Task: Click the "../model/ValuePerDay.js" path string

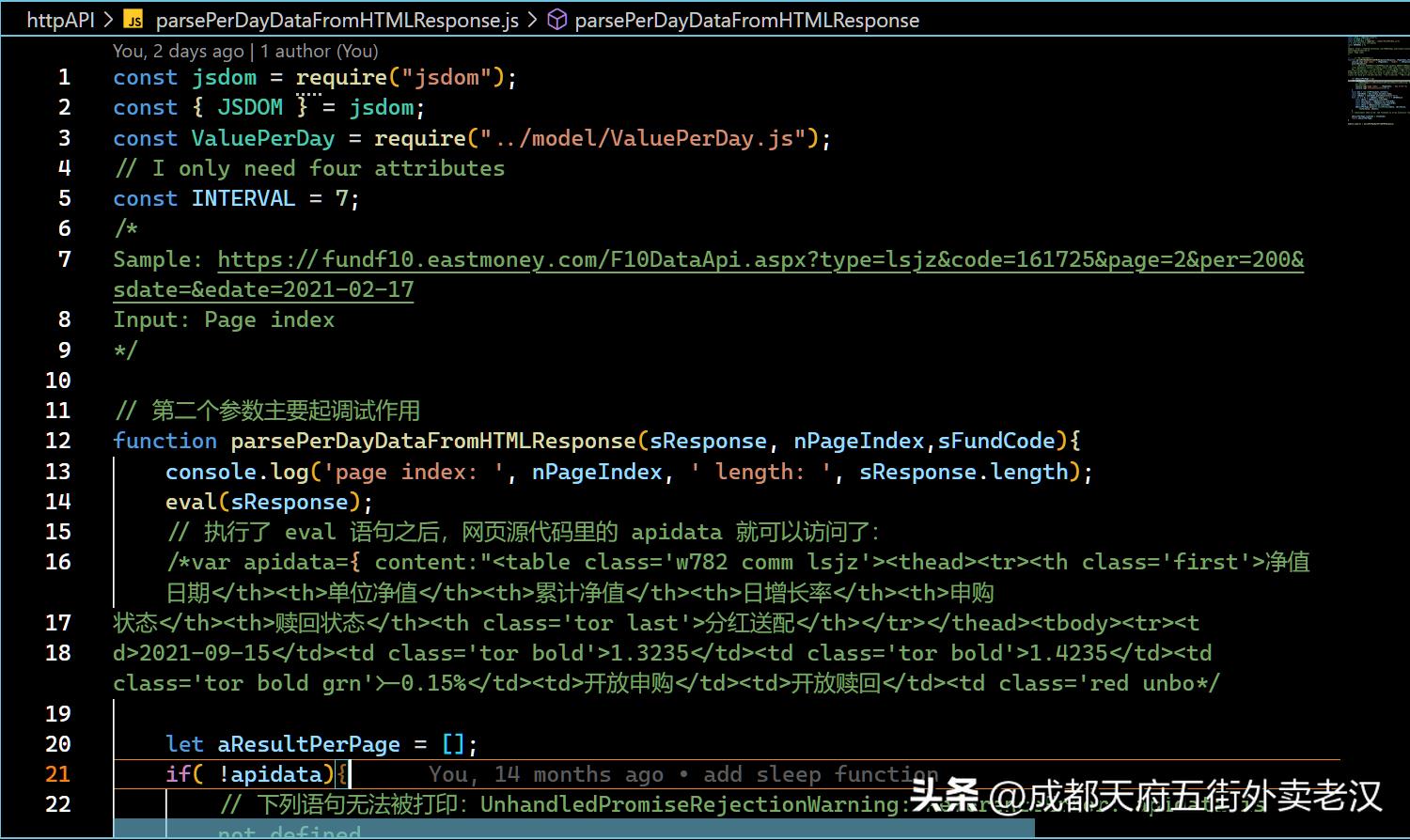Action: 643,138
